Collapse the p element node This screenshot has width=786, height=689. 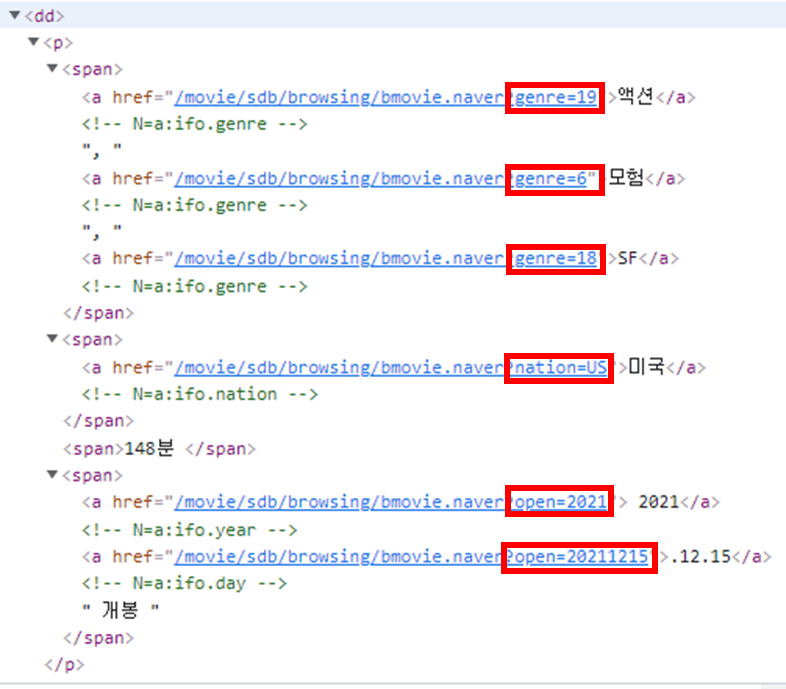tap(34, 42)
